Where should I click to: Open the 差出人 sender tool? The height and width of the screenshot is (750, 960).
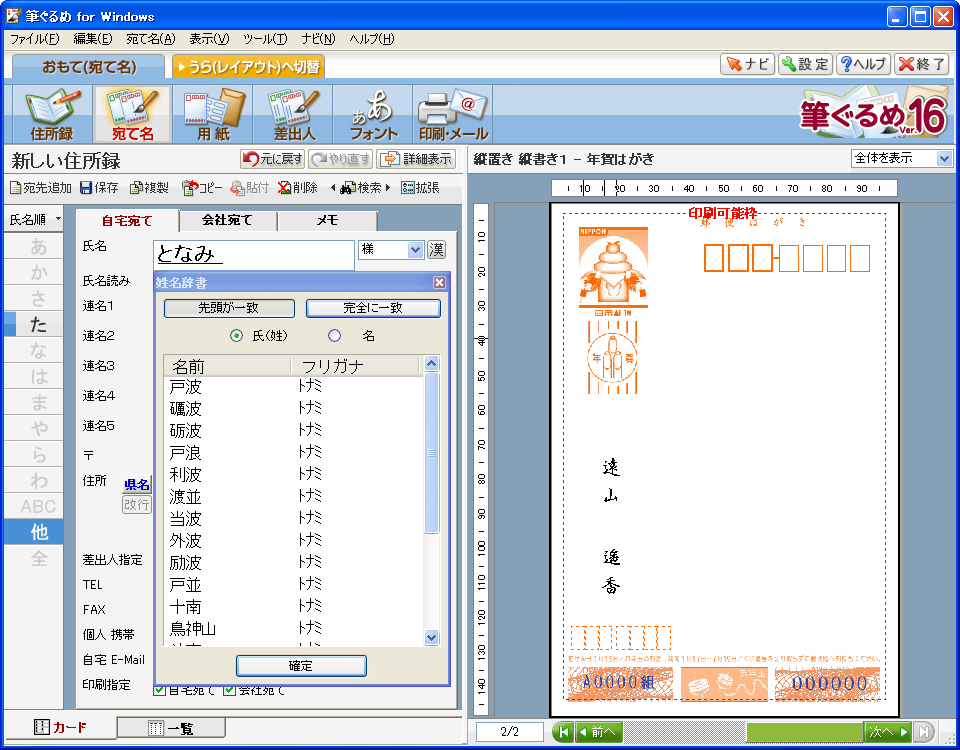click(293, 114)
